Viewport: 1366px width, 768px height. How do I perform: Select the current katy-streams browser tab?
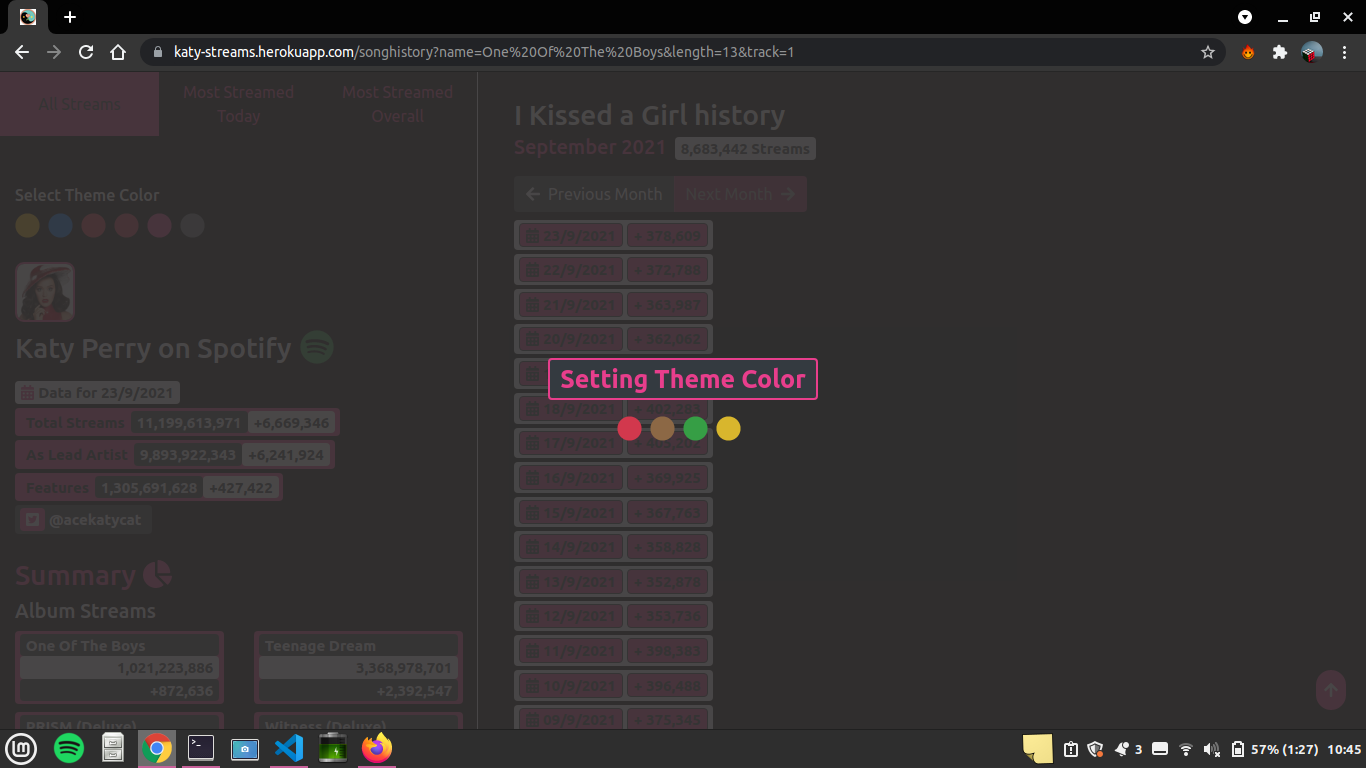coord(28,17)
